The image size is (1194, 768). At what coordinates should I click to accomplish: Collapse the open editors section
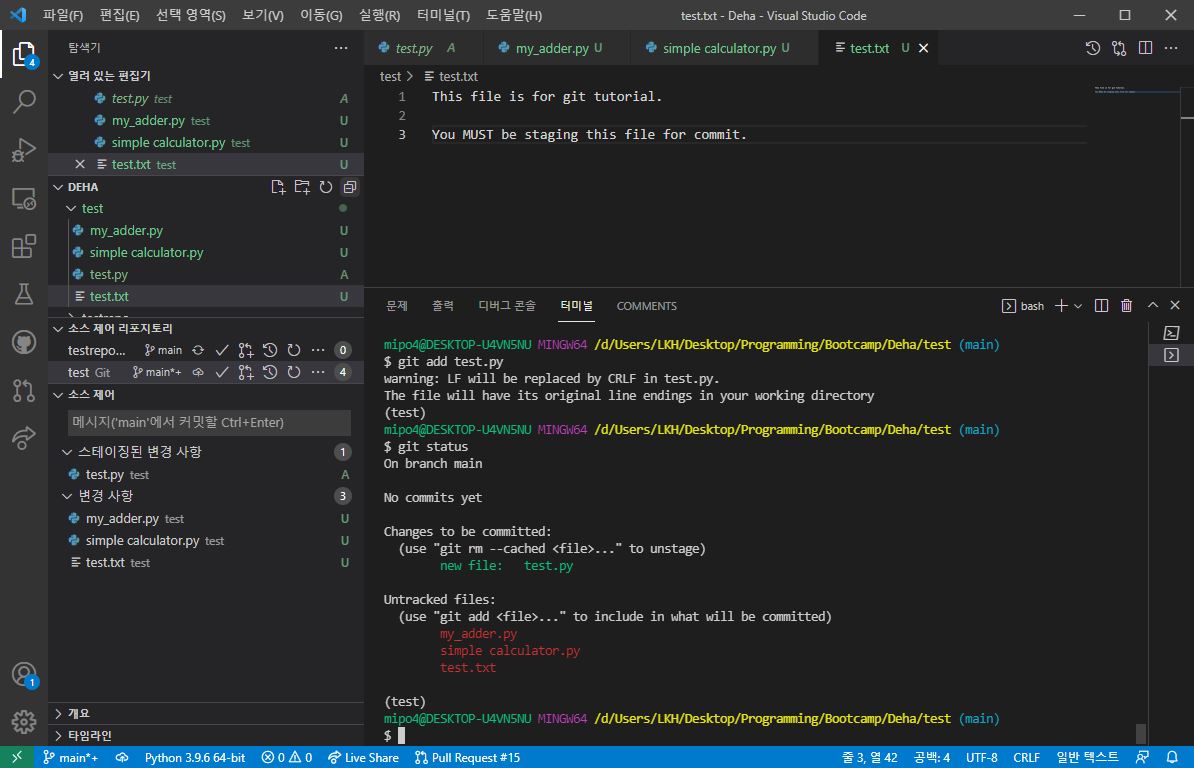pyautogui.click(x=58, y=76)
